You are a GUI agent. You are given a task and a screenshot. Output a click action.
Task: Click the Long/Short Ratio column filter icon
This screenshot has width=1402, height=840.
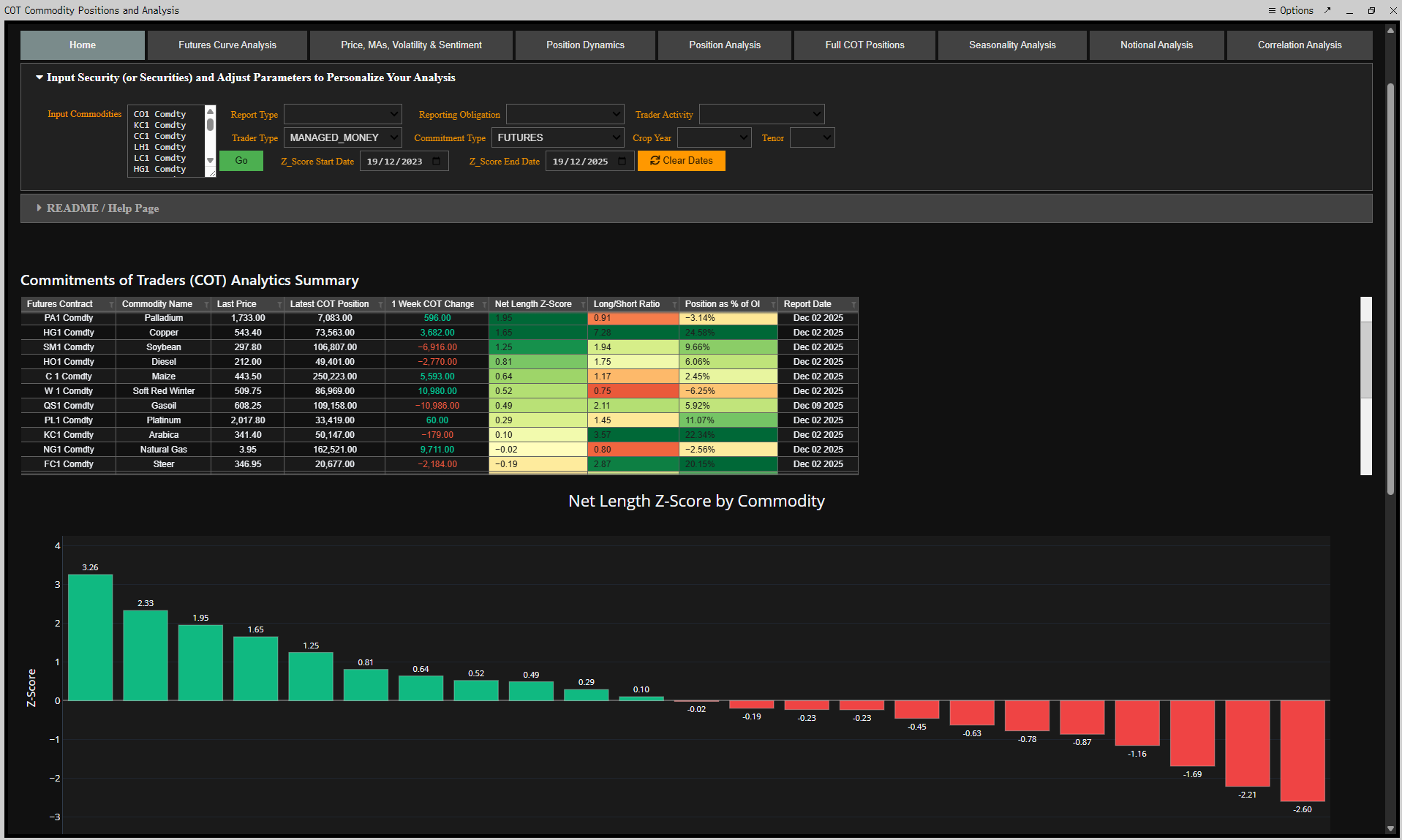pyautogui.click(x=674, y=304)
